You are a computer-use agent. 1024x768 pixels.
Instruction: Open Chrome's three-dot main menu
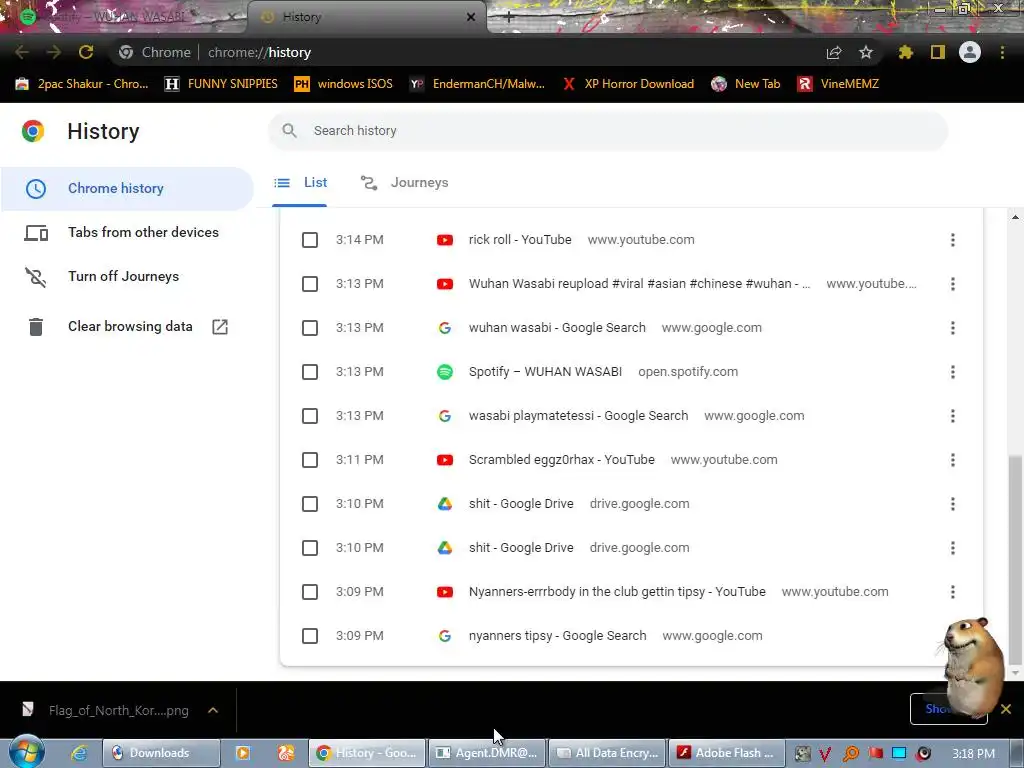coord(1002,52)
